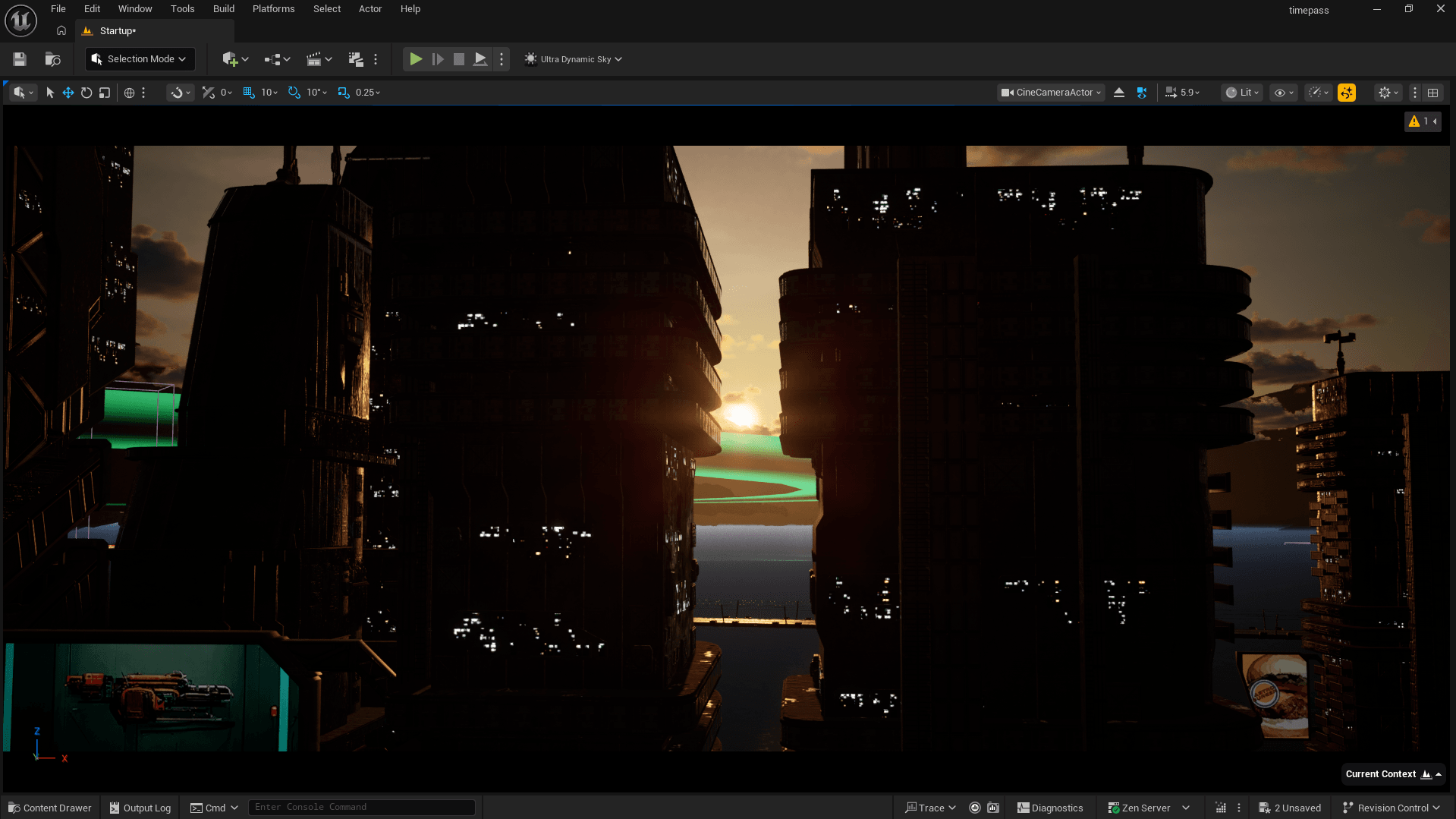Open the Browse Content folder icon
The image size is (1456, 819).
[52, 59]
